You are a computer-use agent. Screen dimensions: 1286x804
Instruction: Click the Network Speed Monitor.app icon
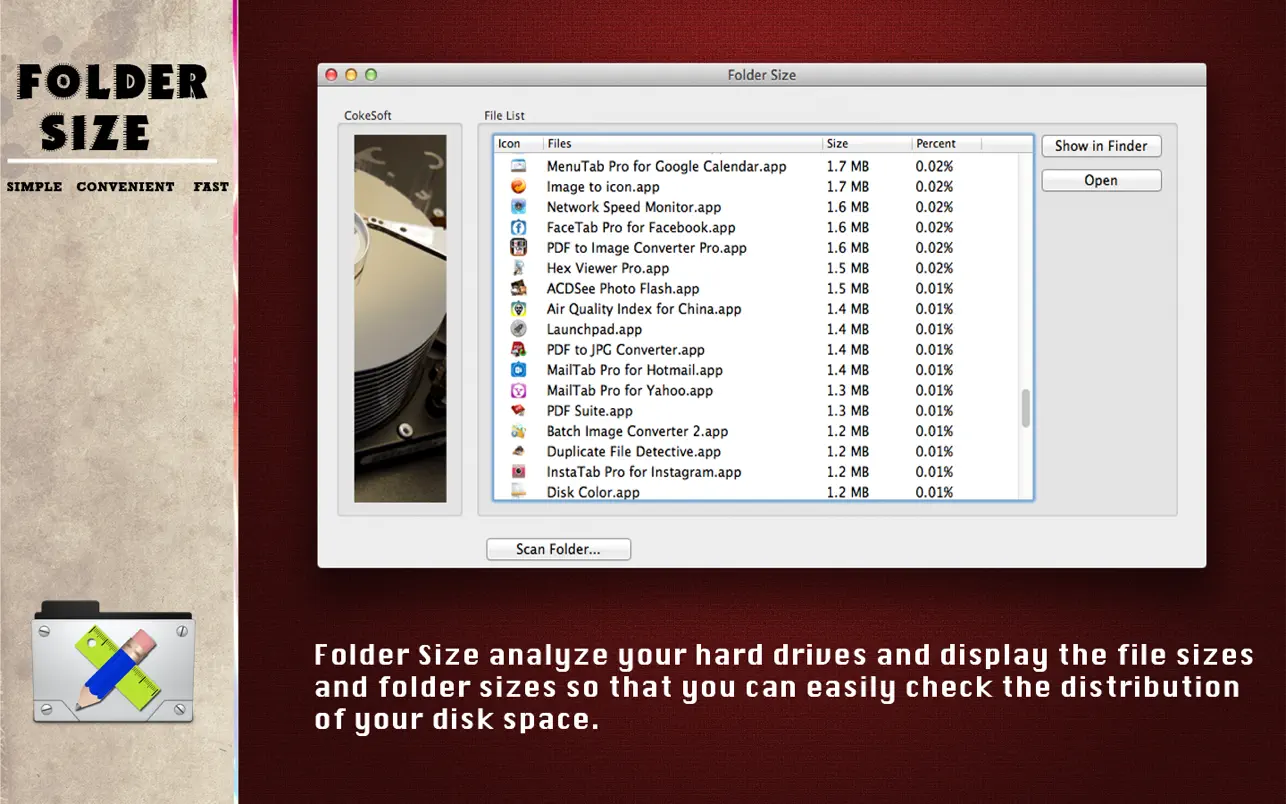519,206
